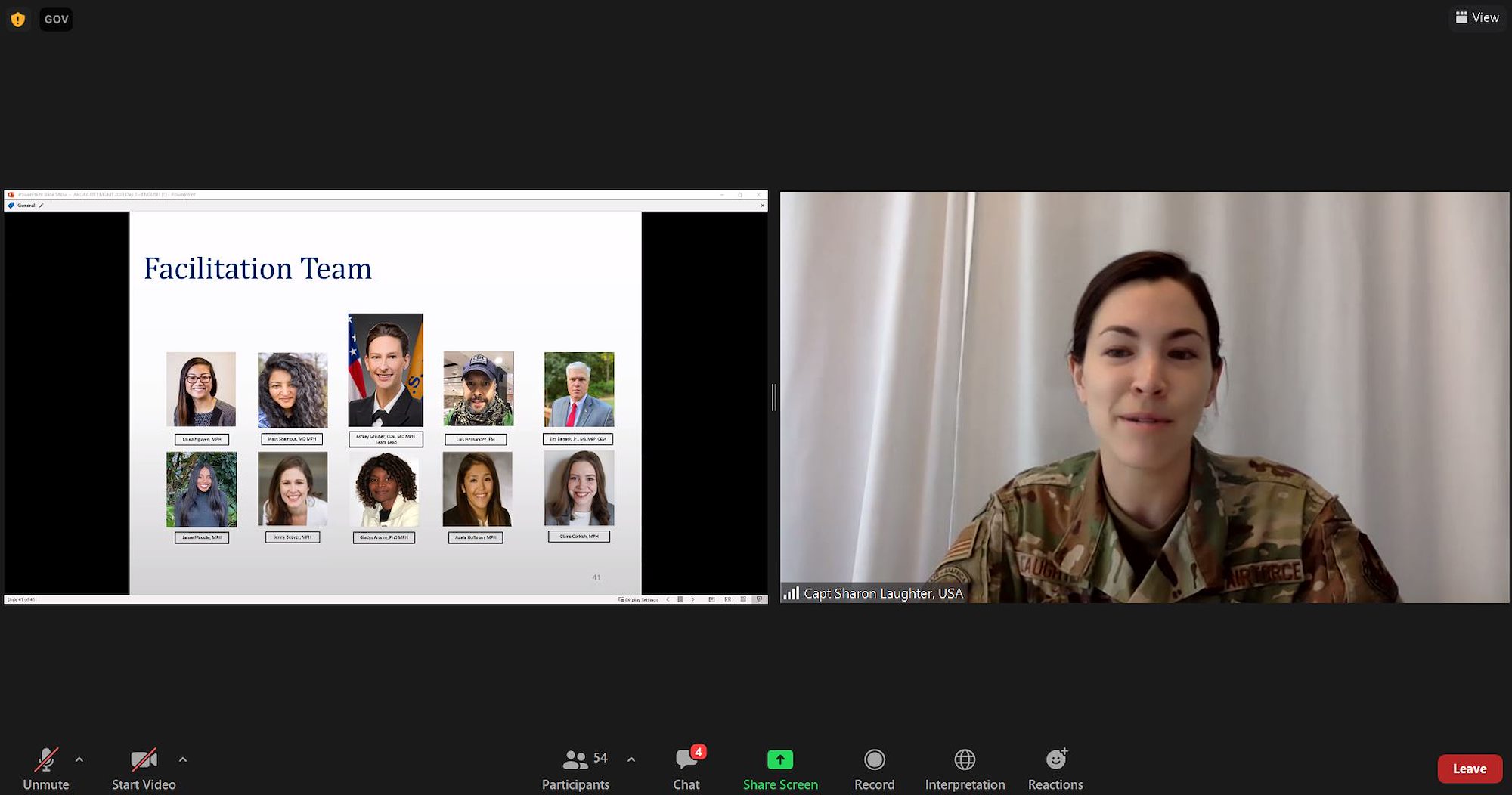The width and height of the screenshot is (1512, 795).
Task: Select the pen annotation icon in slideshow controls
Action: pyautogui.click(x=680, y=599)
